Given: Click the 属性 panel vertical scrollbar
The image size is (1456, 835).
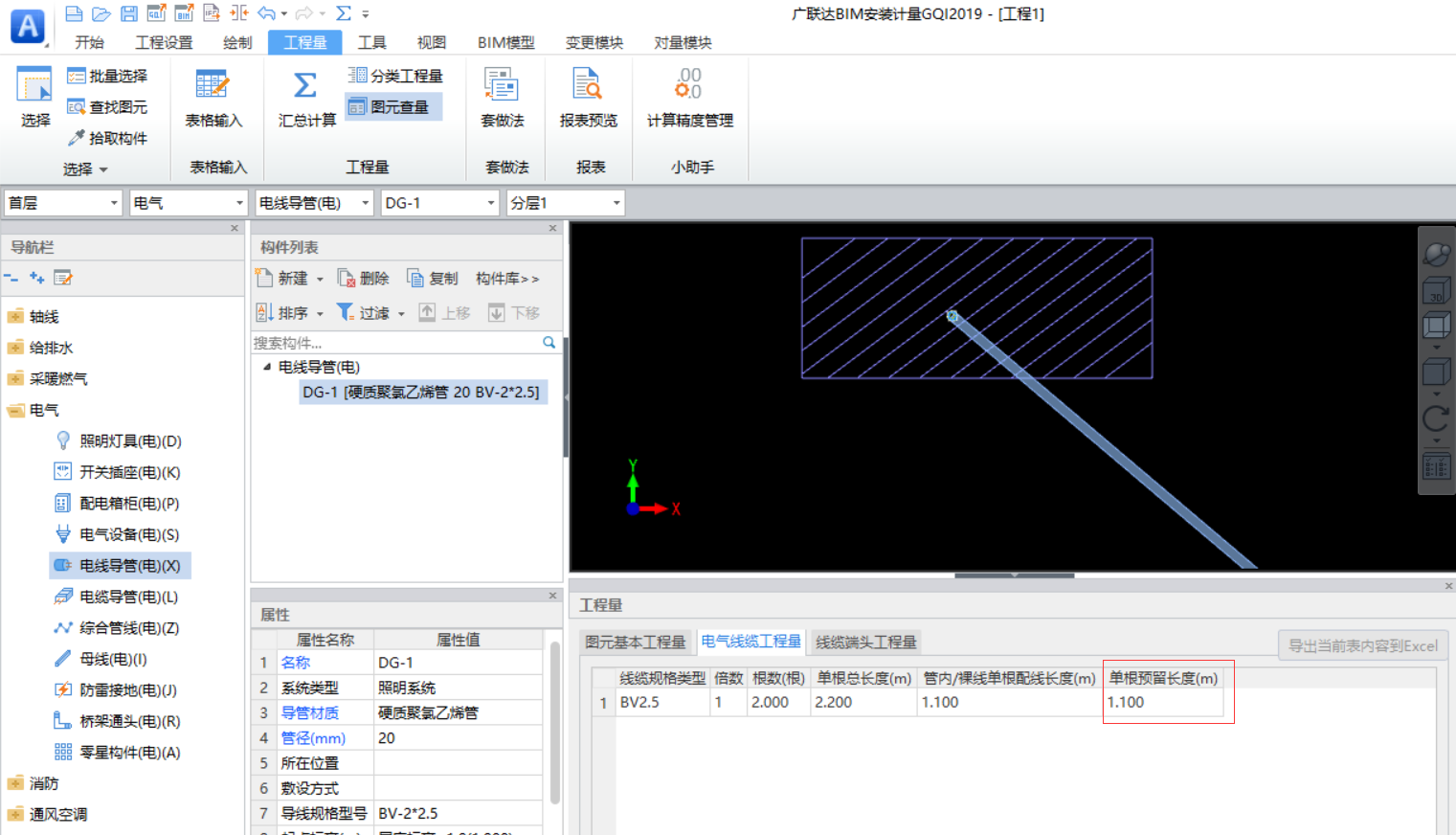Looking at the screenshot, I should (554, 723).
